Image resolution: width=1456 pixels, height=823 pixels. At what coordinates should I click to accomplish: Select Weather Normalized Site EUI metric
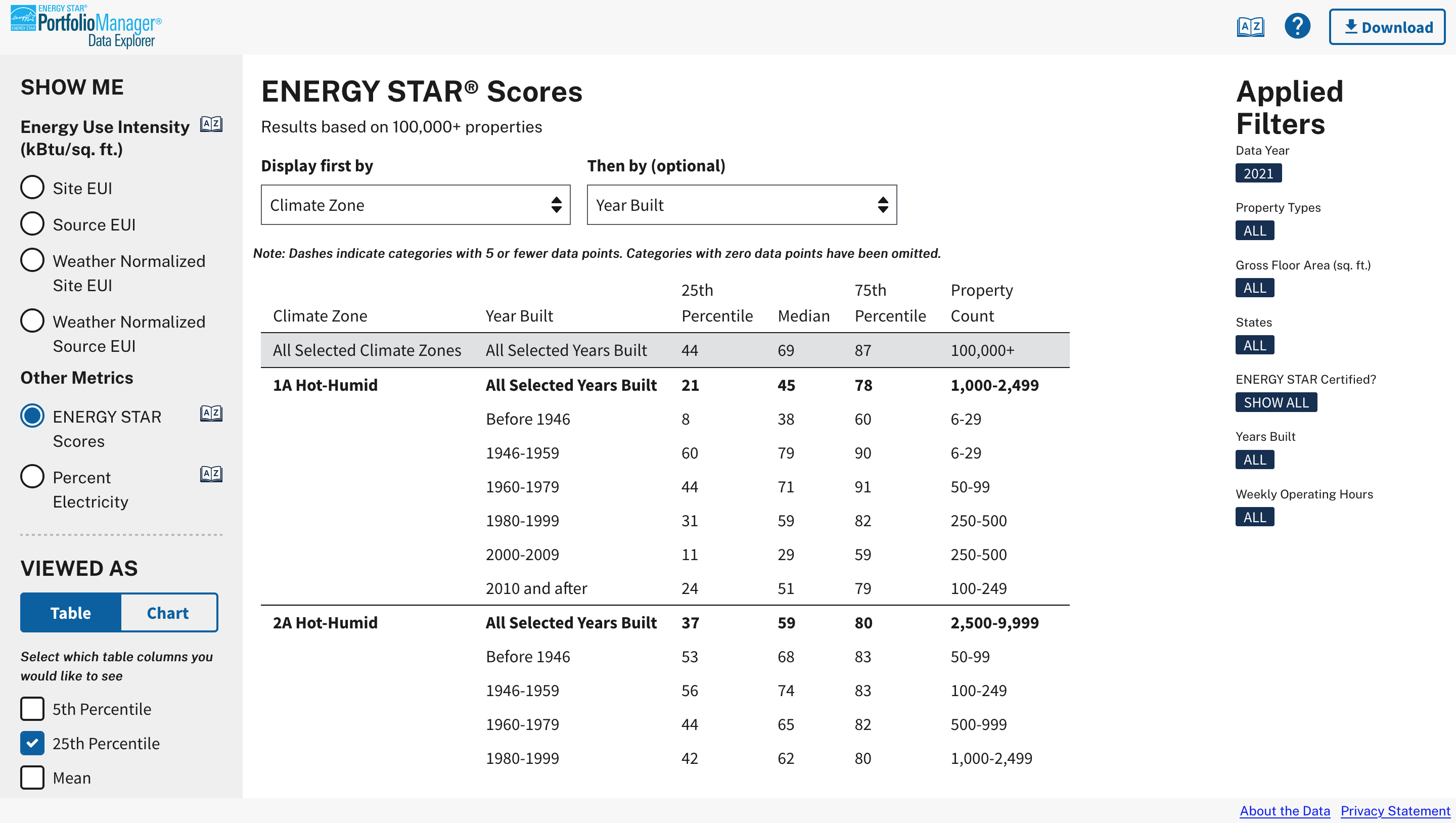pyautogui.click(x=32, y=260)
